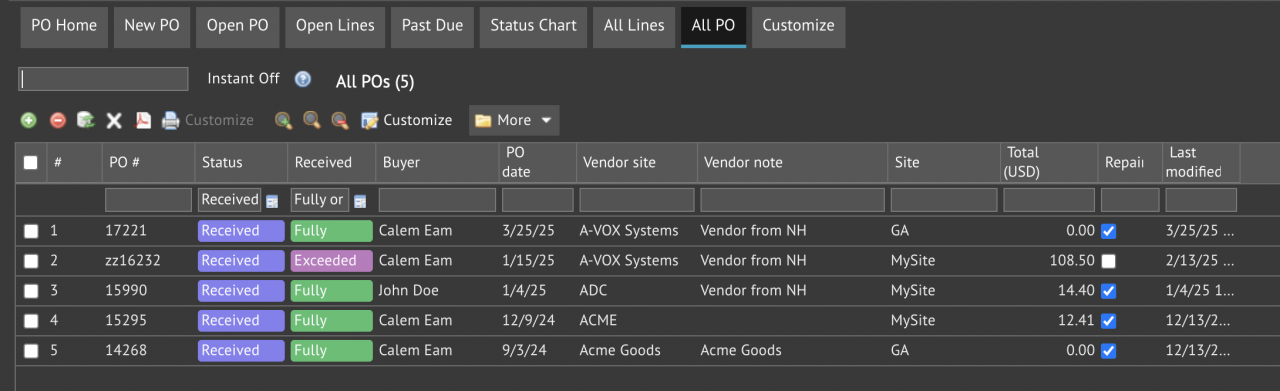
Task: Click the white X clear icon
Action: (x=114, y=120)
